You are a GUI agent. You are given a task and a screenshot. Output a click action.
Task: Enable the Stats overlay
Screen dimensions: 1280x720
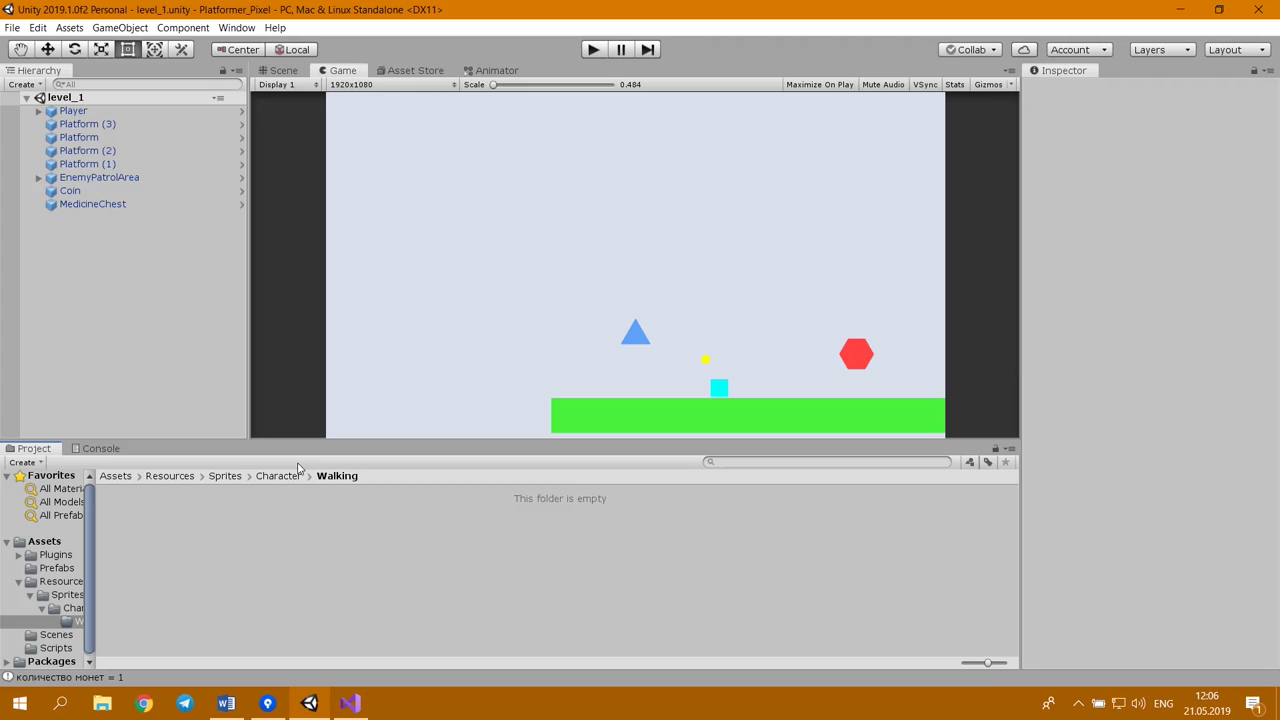(954, 85)
